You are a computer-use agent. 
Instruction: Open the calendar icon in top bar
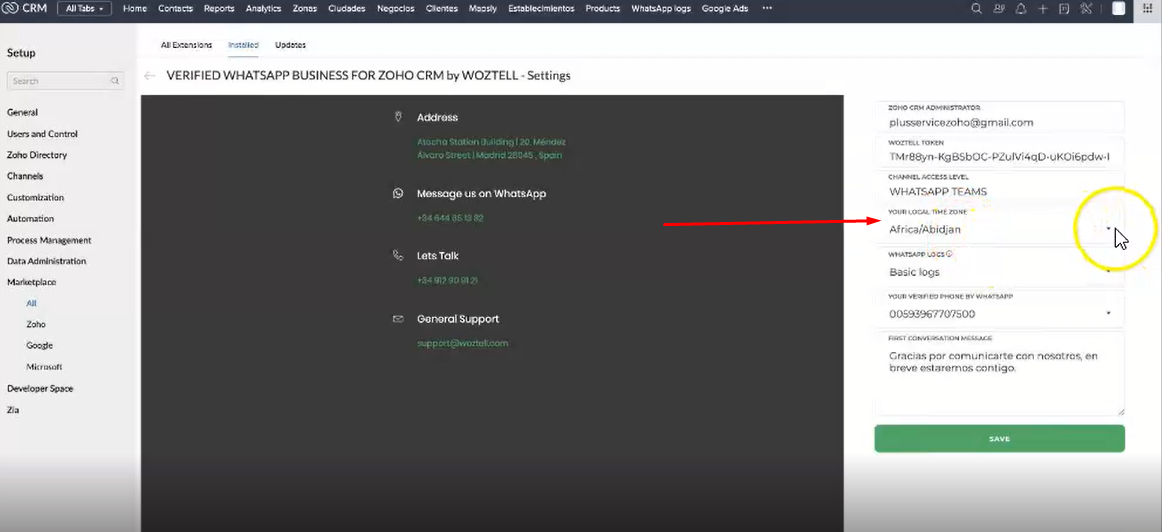click(1064, 9)
